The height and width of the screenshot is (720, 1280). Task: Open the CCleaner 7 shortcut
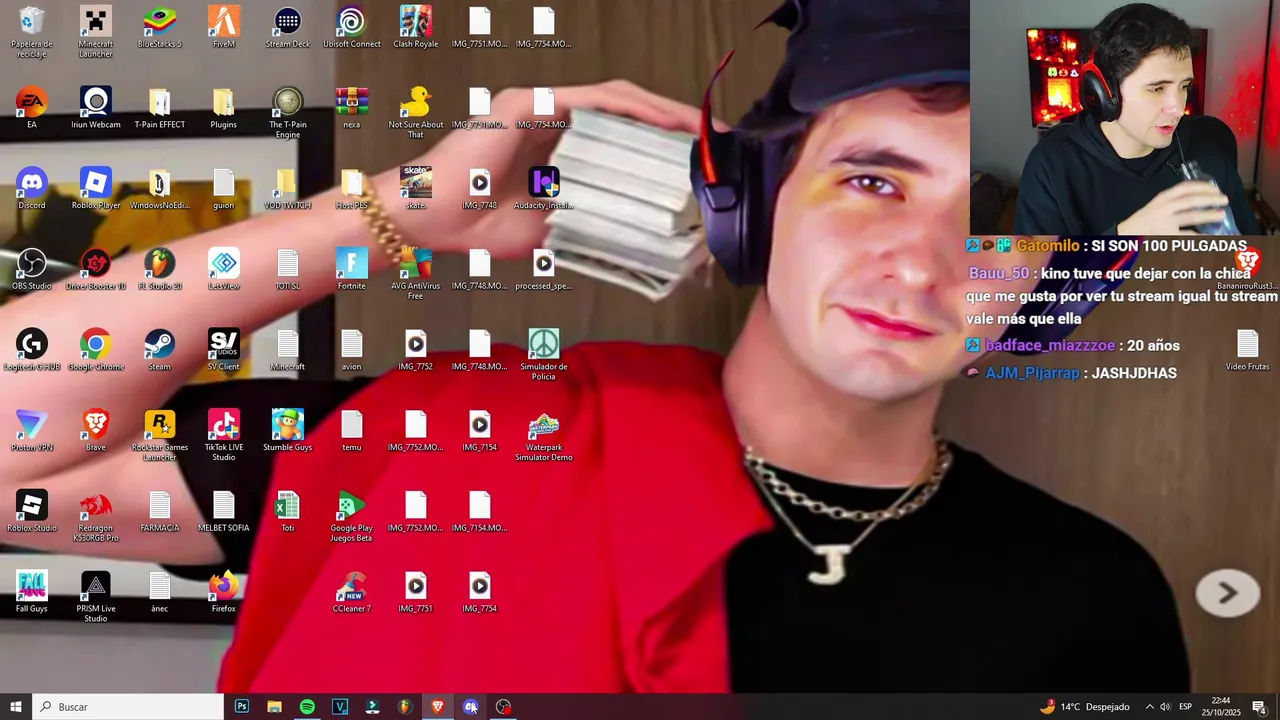click(x=352, y=593)
